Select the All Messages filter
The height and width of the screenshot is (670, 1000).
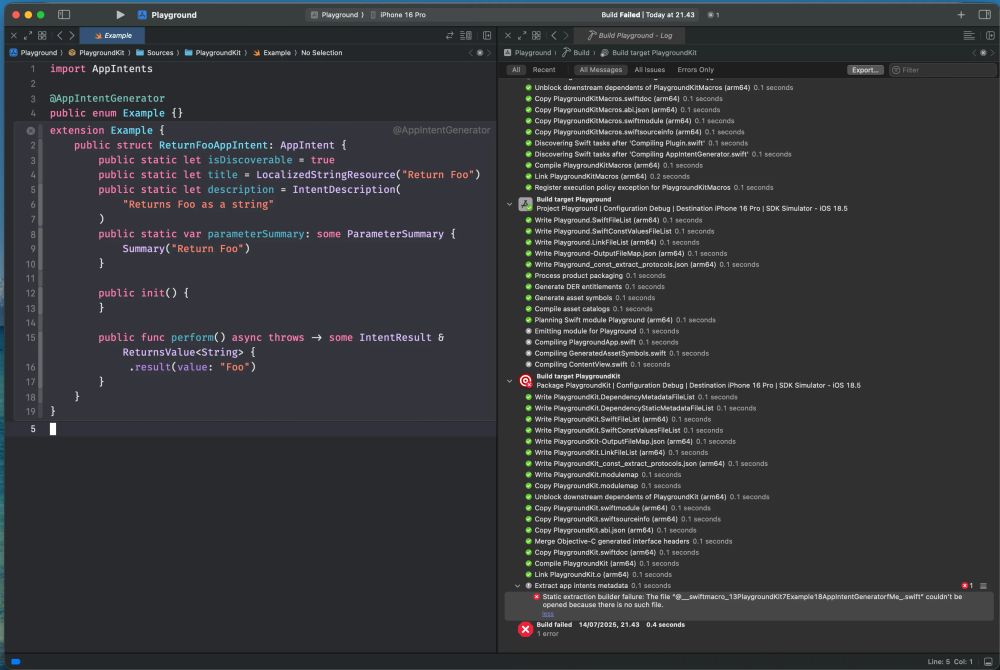pyautogui.click(x=600, y=70)
